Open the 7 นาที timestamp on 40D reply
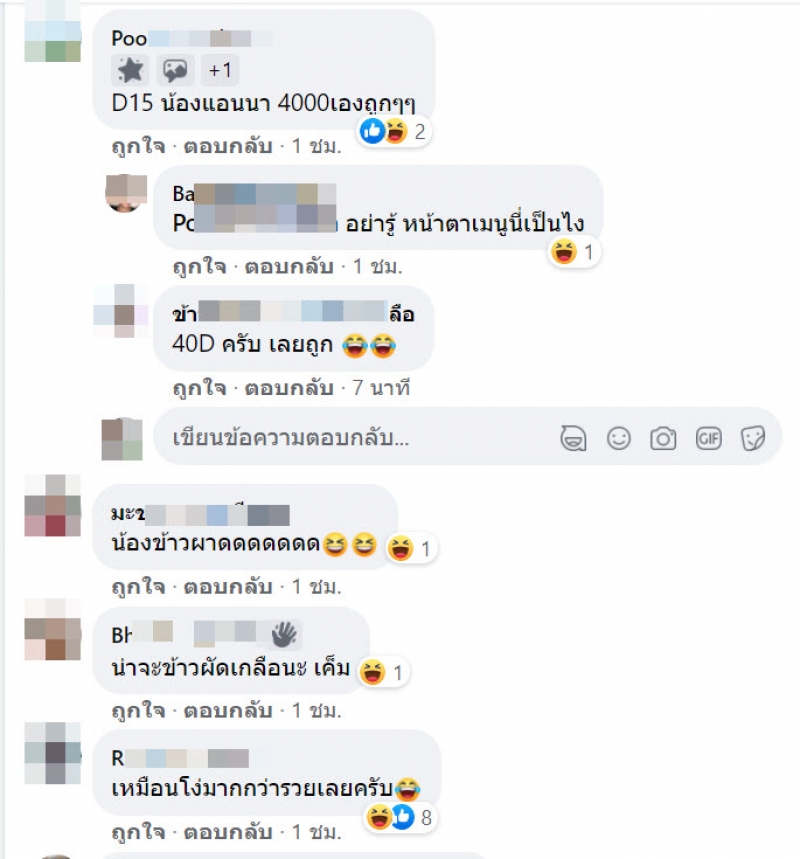Viewport: 800px width, 859px height. [381, 388]
